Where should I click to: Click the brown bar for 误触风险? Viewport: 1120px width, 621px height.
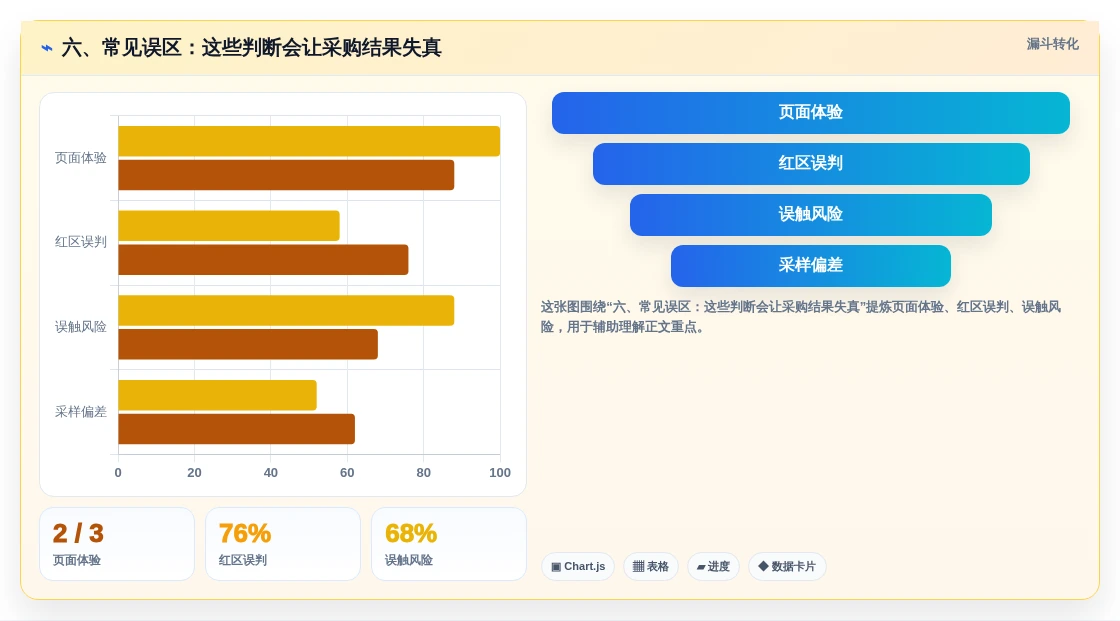(x=248, y=344)
